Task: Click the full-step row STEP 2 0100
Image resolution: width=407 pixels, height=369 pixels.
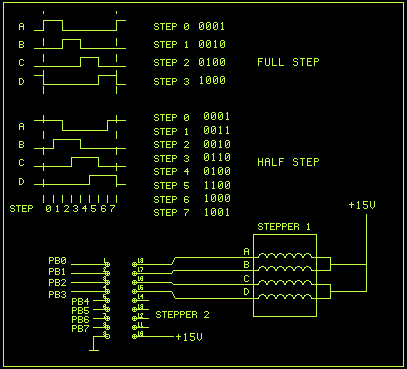Action: (x=189, y=62)
